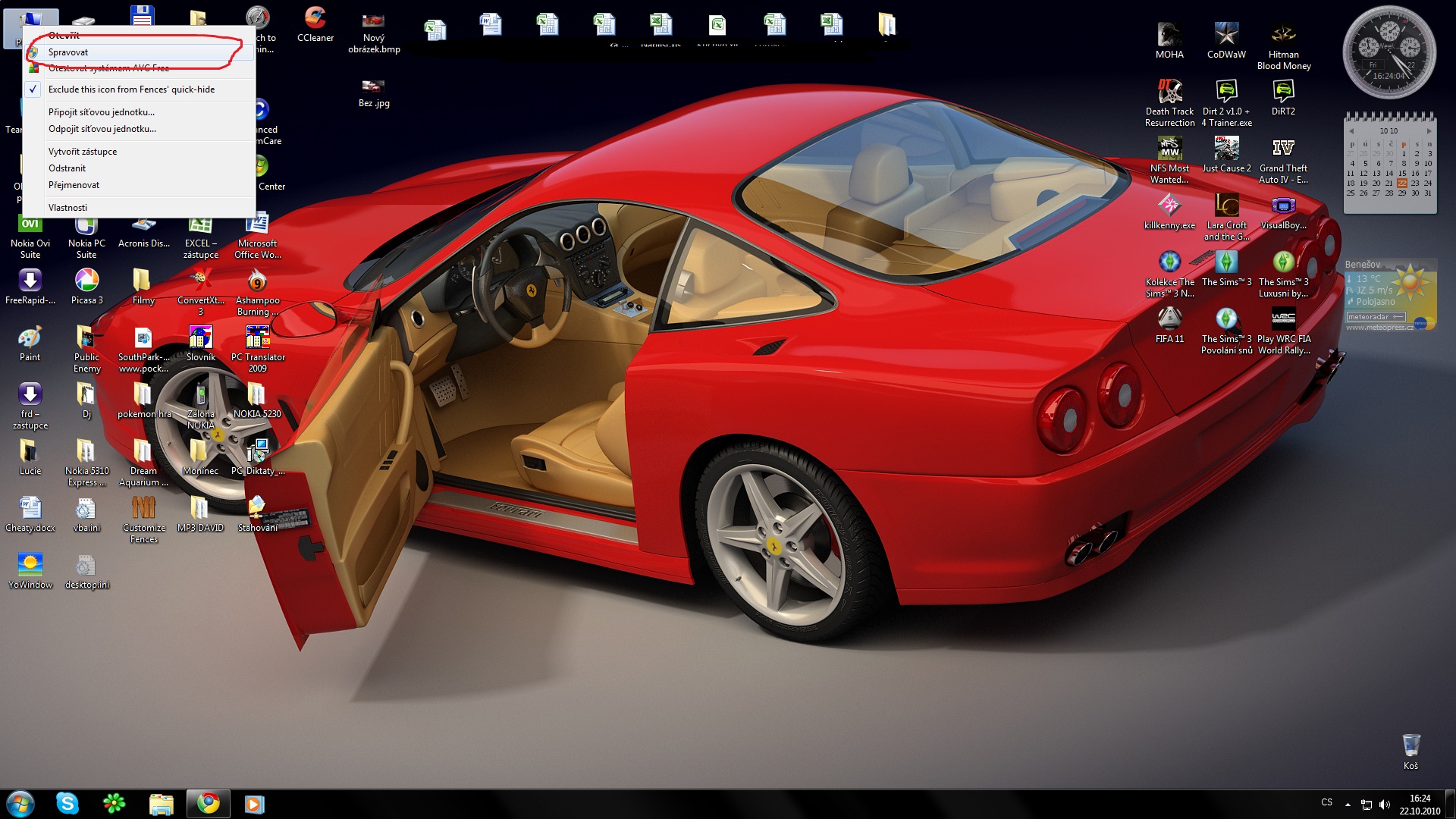Open the Paint desktop icon

30,338
